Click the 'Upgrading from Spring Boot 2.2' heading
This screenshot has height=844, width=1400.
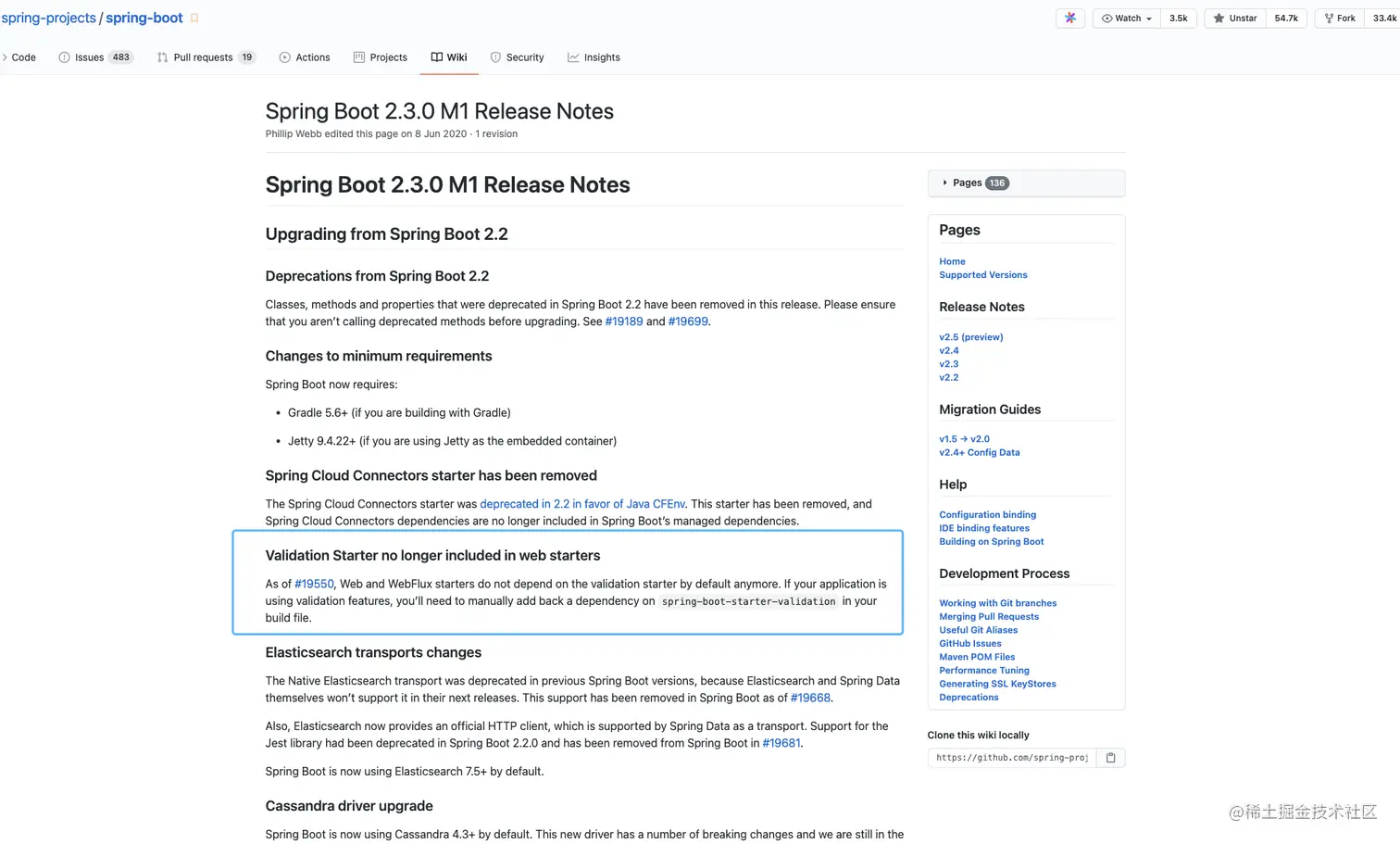[x=387, y=234]
